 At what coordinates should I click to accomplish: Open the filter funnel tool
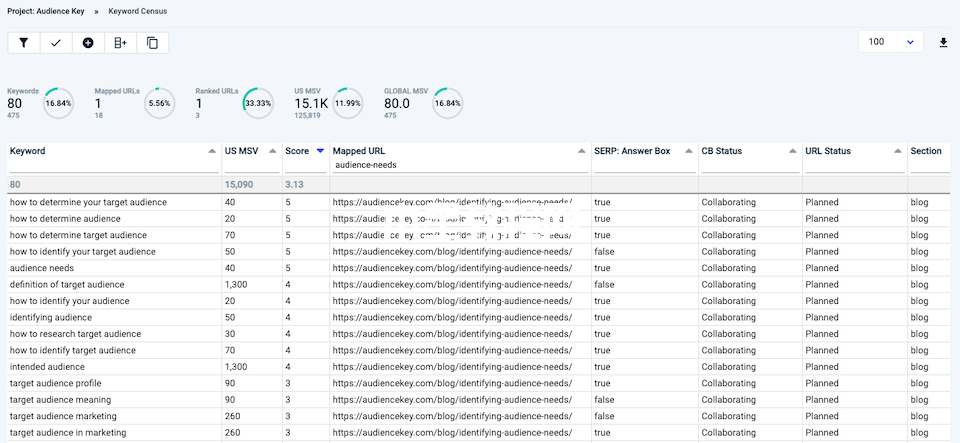24,43
